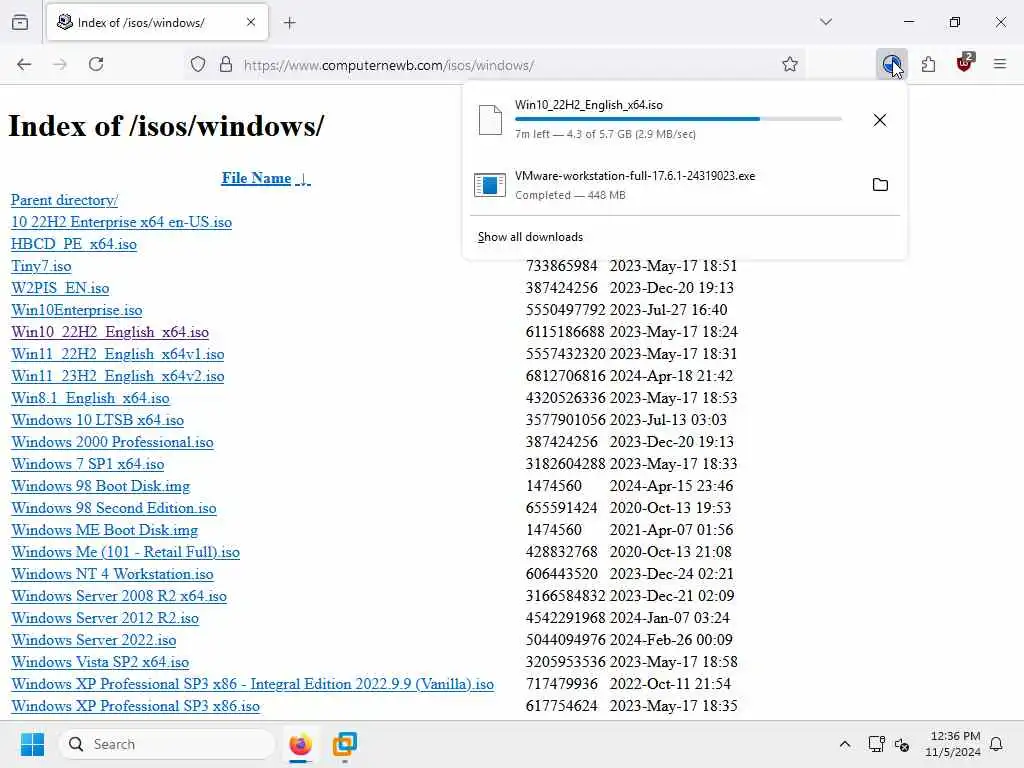1024x768 pixels.
Task: Open the notifications bell icon
Action: coord(996,744)
